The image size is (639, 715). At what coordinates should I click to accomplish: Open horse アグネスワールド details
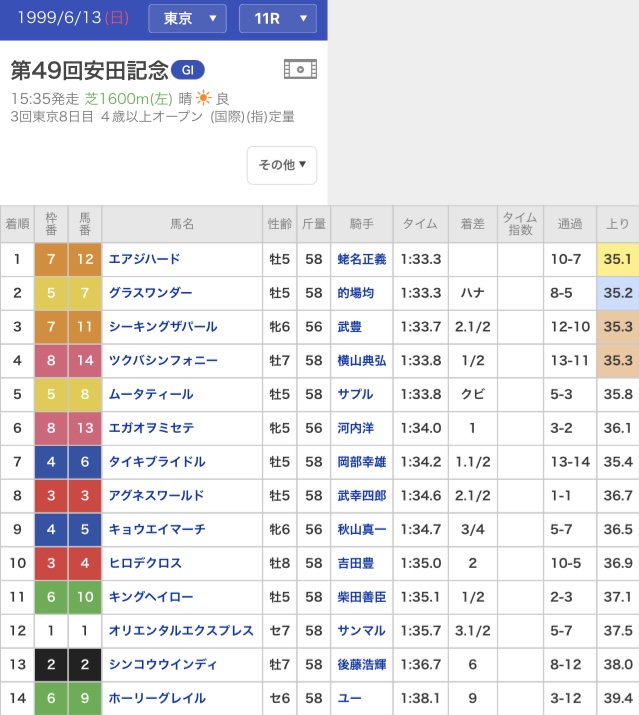click(x=156, y=495)
